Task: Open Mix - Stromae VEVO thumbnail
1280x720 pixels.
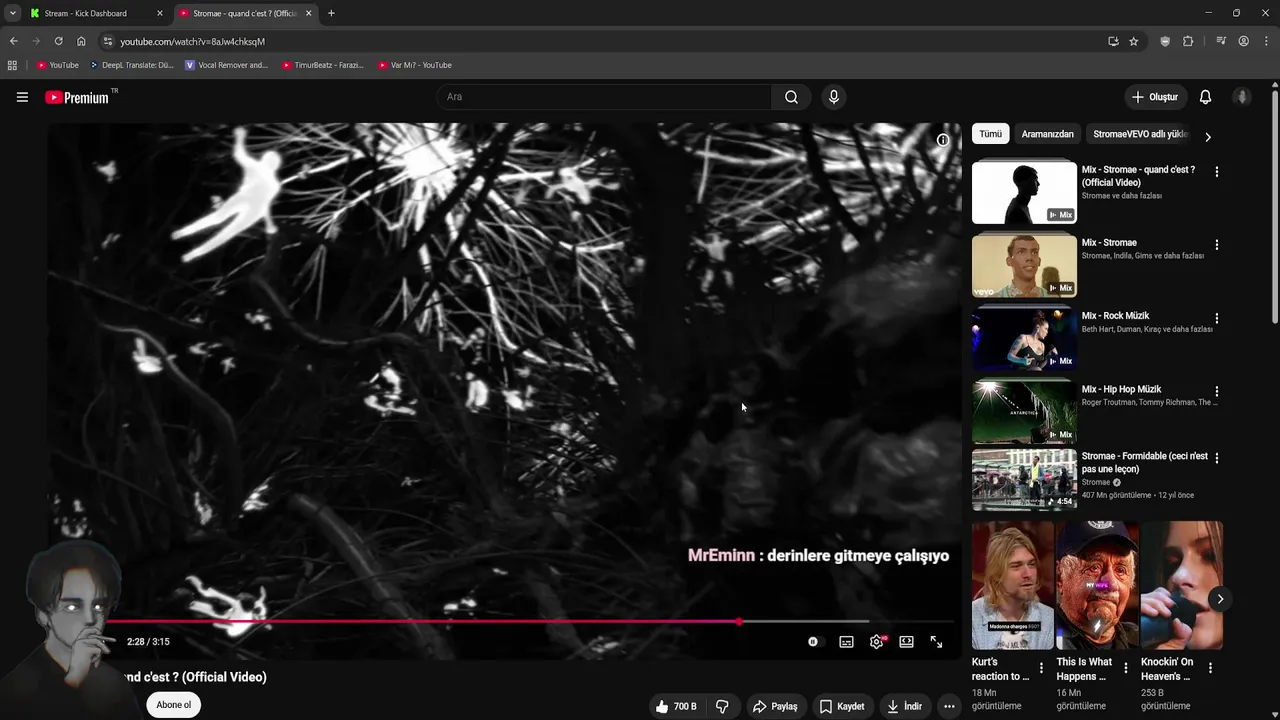Action: [1024, 265]
